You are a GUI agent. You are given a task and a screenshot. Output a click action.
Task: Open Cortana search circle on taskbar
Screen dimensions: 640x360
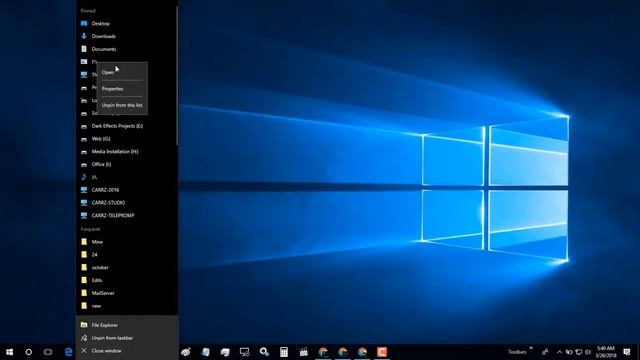[29, 351]
